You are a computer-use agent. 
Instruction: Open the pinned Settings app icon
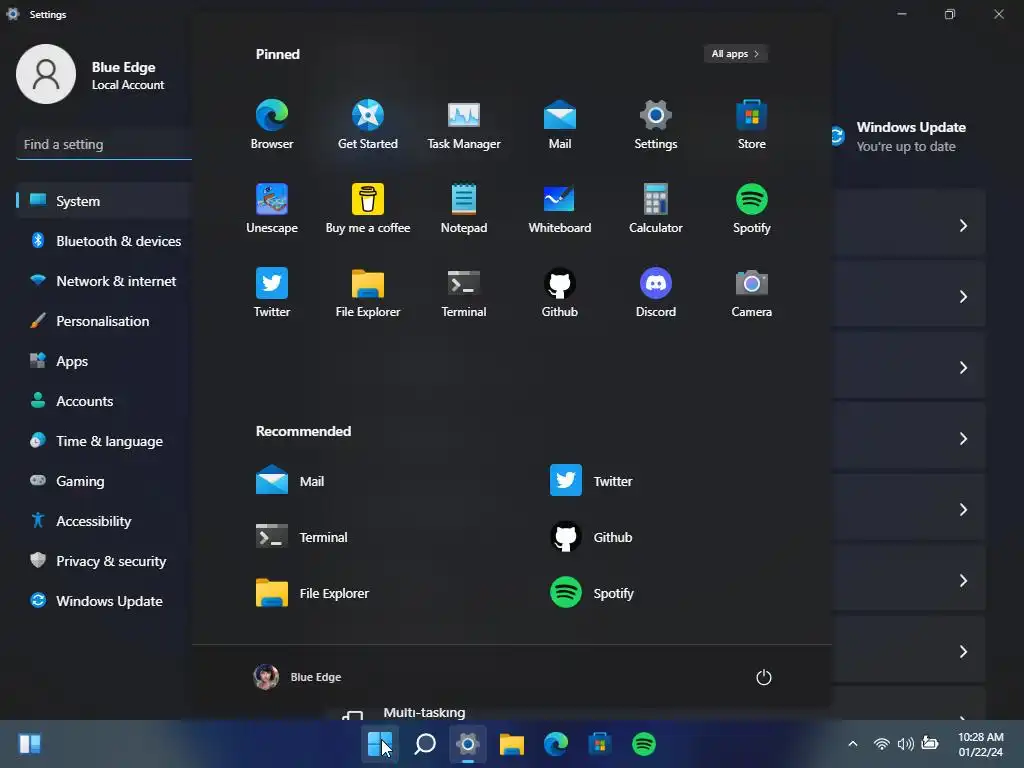pos(656,124)
